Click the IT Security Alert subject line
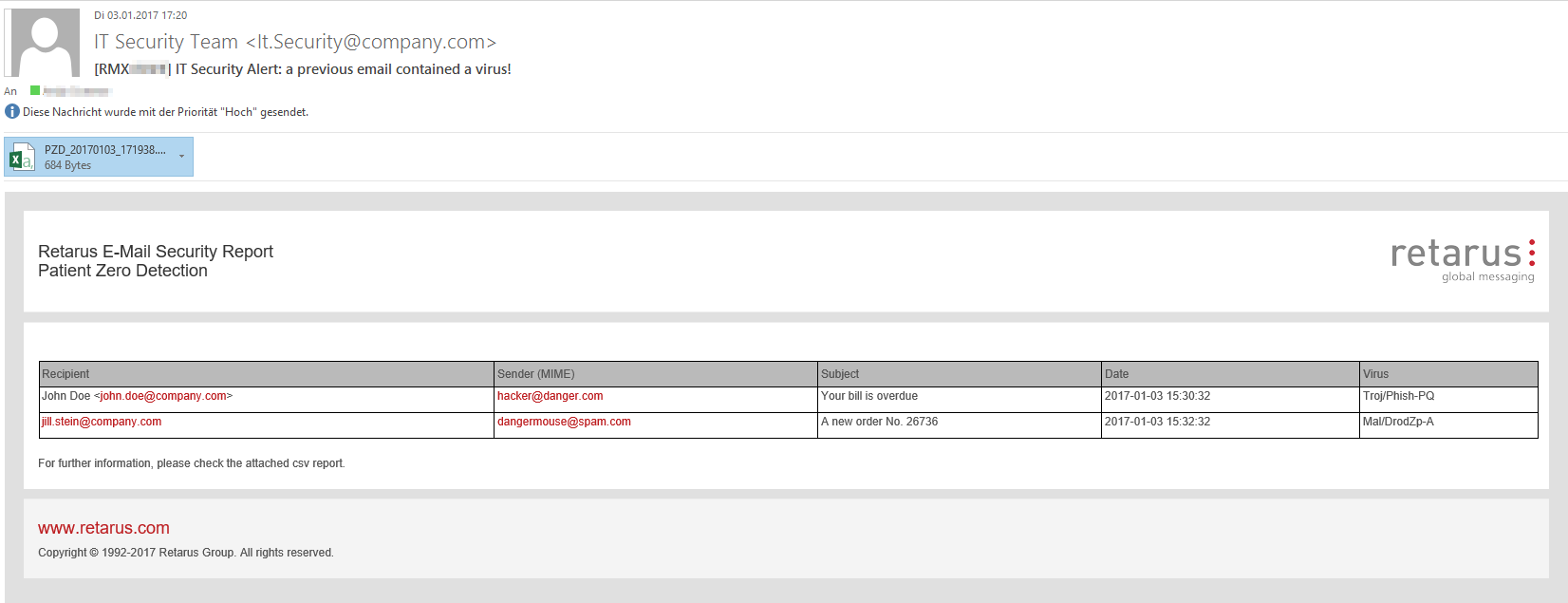Screen dimensions: 1568x603 pyautogui.click(x=343, y=69)
